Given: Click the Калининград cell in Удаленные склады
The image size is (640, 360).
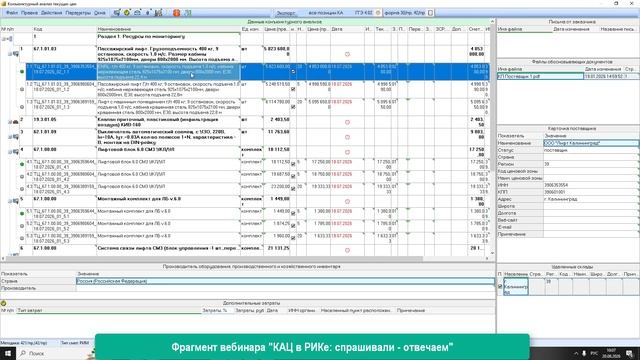Looking at the screenshot, I should pos(516,287).
